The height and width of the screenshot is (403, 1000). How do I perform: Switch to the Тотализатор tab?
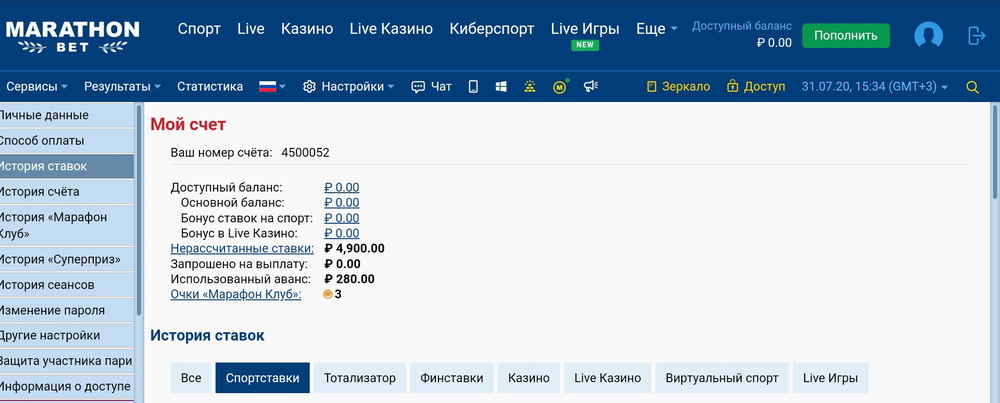tap(360, 378)
